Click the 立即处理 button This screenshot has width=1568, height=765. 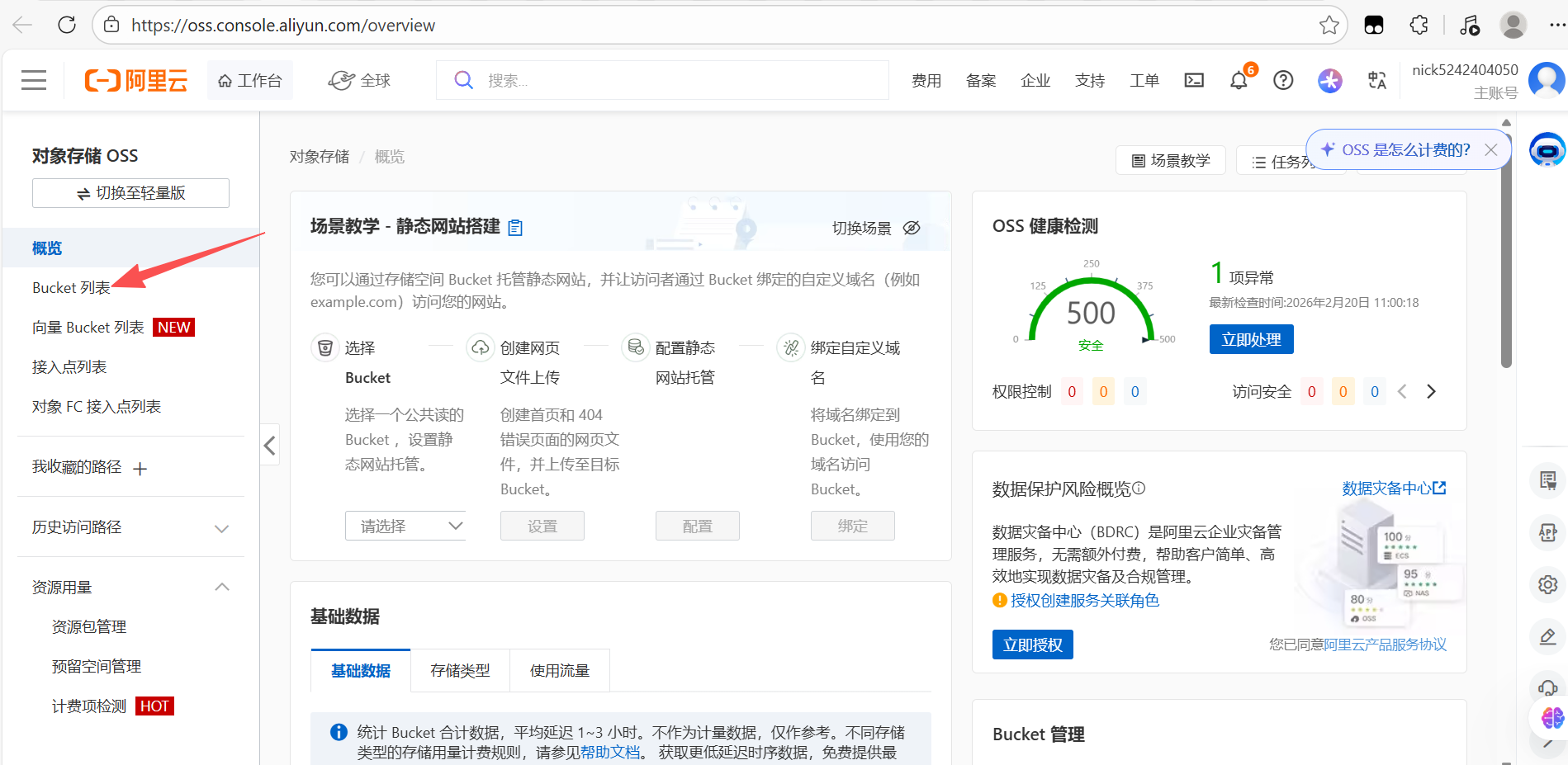(x=1251, y=339)
